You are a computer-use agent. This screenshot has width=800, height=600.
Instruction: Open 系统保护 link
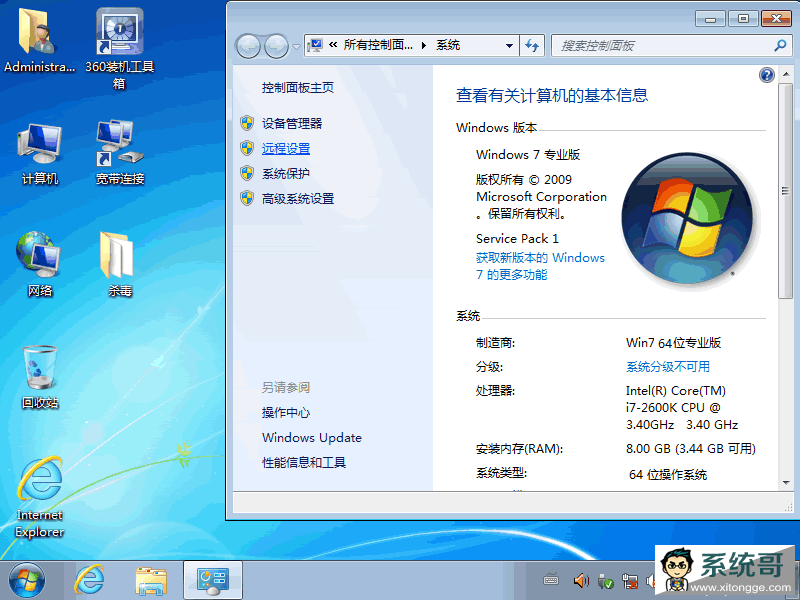[286, 173]
